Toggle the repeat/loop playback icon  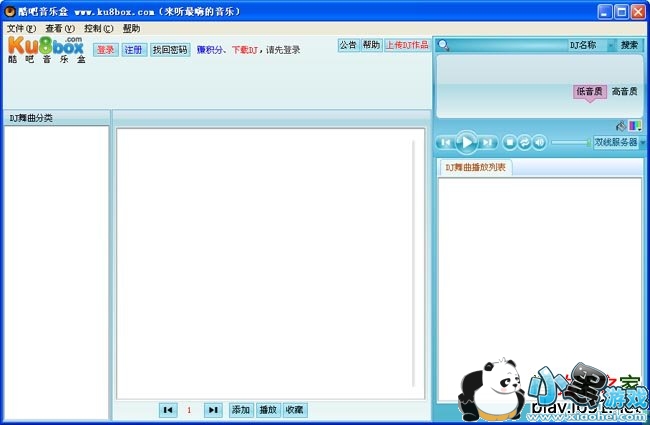tap(524, 143)
